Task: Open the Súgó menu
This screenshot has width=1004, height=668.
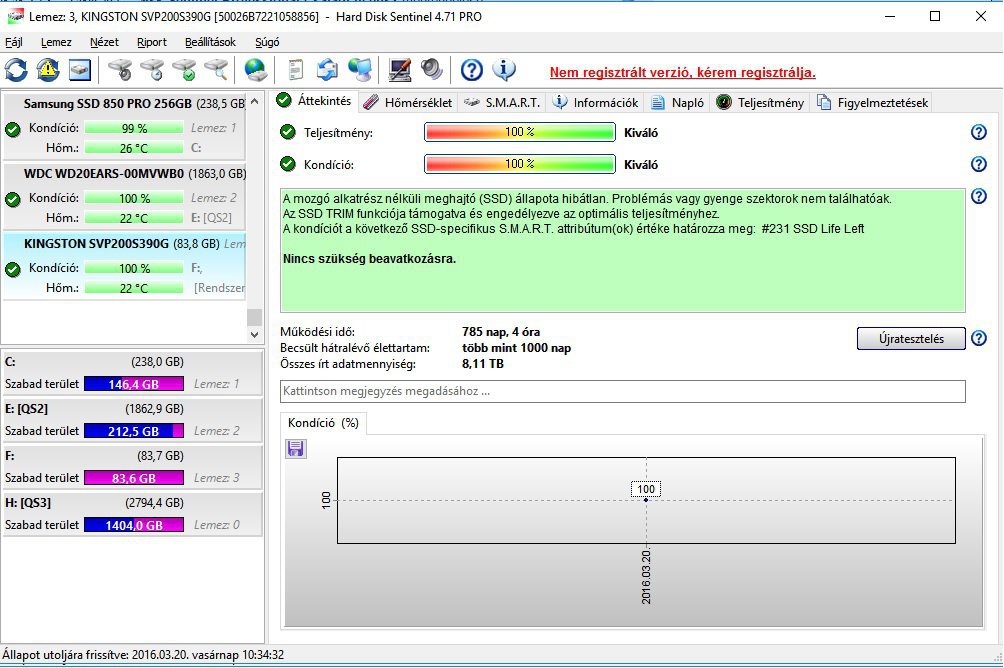Action: (267, 42)
